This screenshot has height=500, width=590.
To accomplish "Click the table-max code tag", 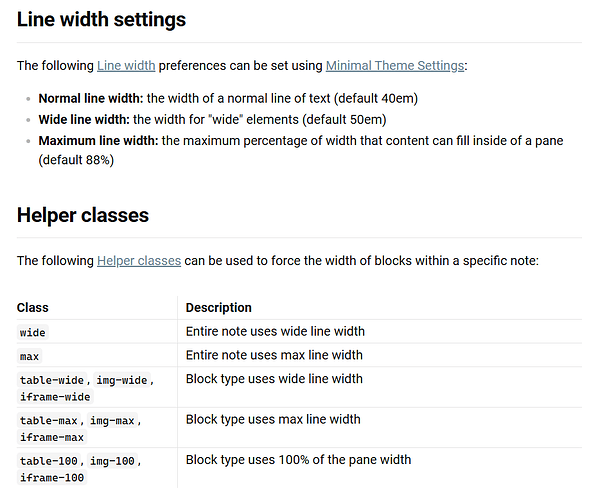I will 49,420.
